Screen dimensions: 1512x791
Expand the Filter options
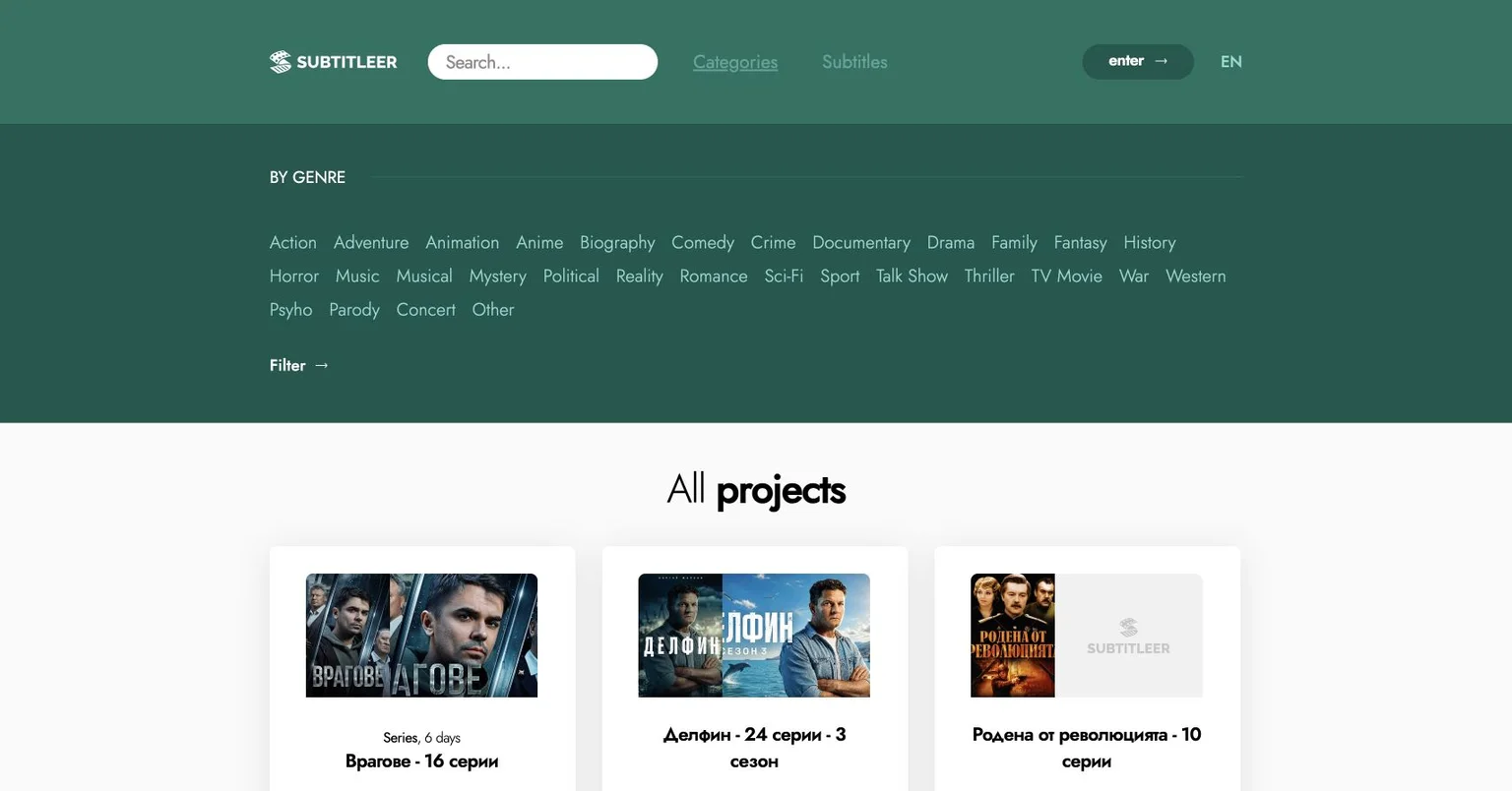pyautogui.click(x=299, y=365)
